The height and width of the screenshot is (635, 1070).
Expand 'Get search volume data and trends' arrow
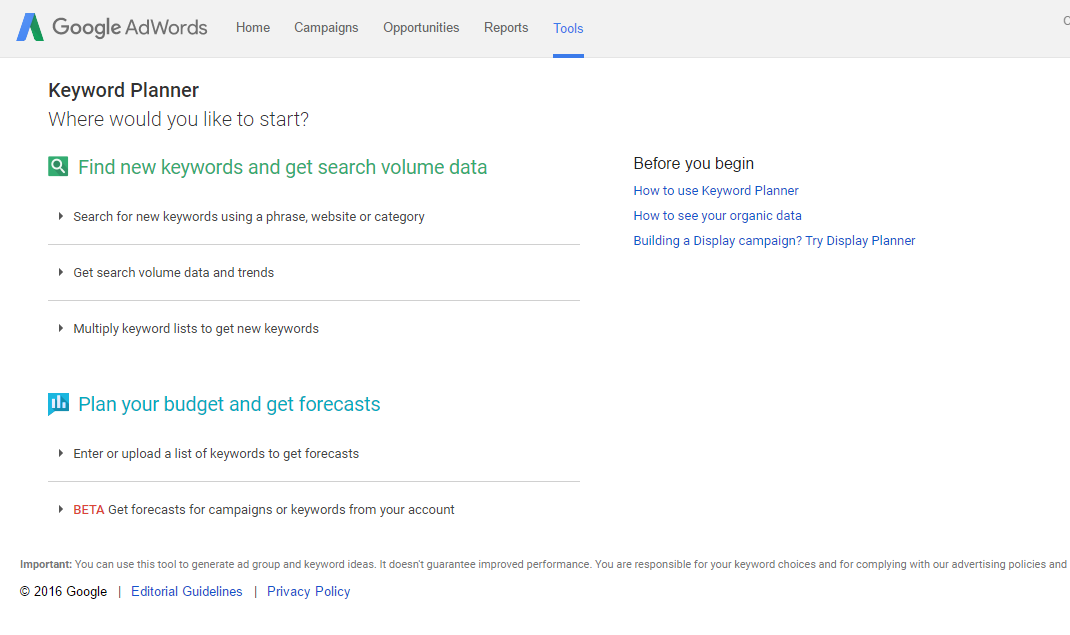(61, 272)
